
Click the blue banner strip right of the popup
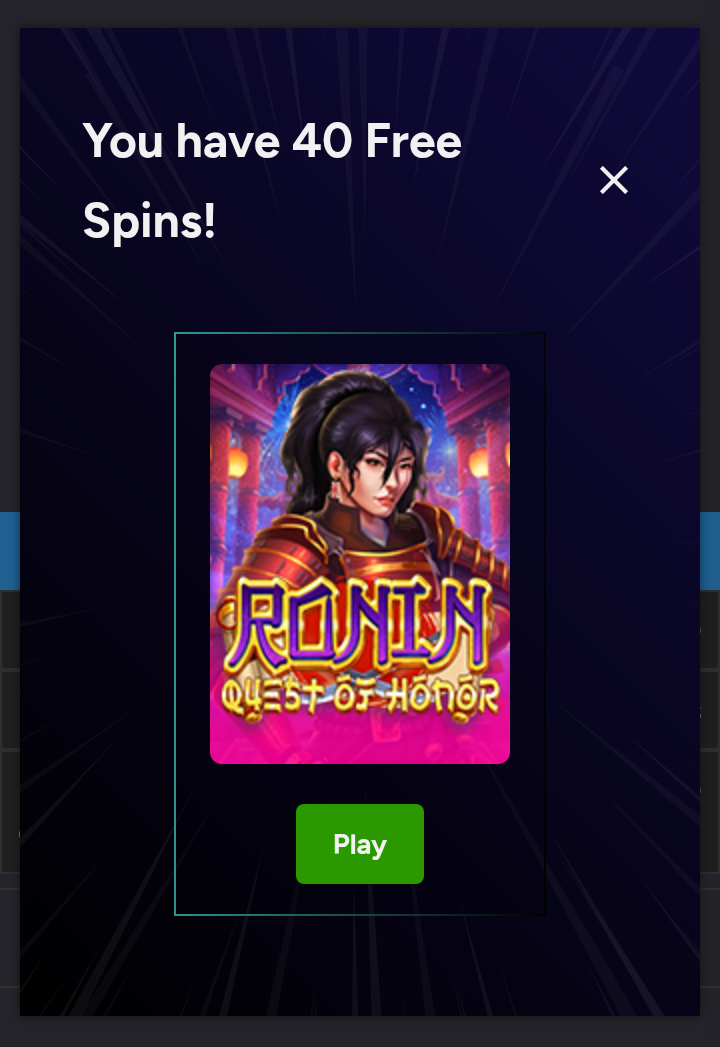click(x=710, y=551)
